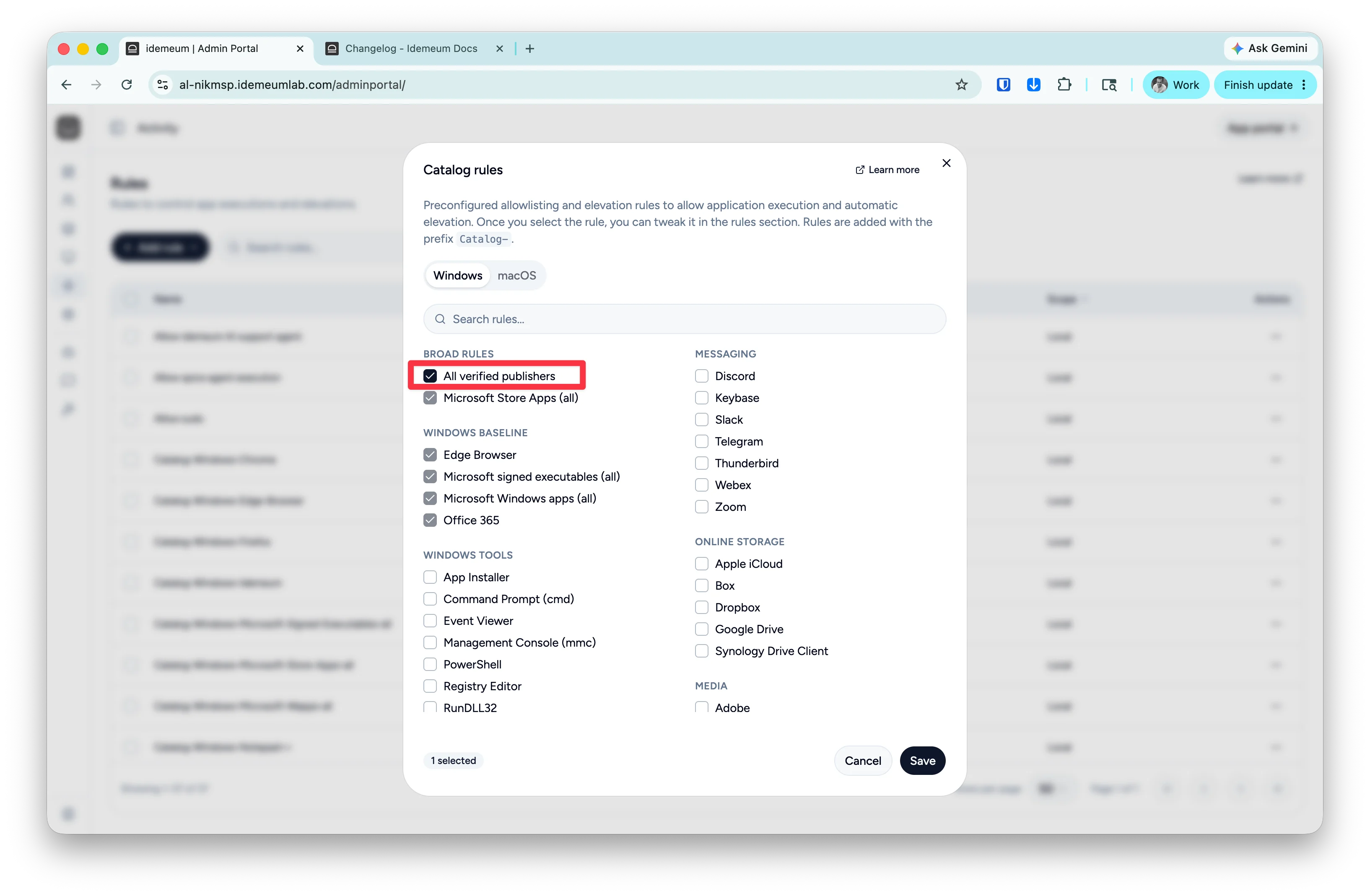Screen dimensions: 1370x896
Task: Enable the App Installer rule
Action: [430, 577]
